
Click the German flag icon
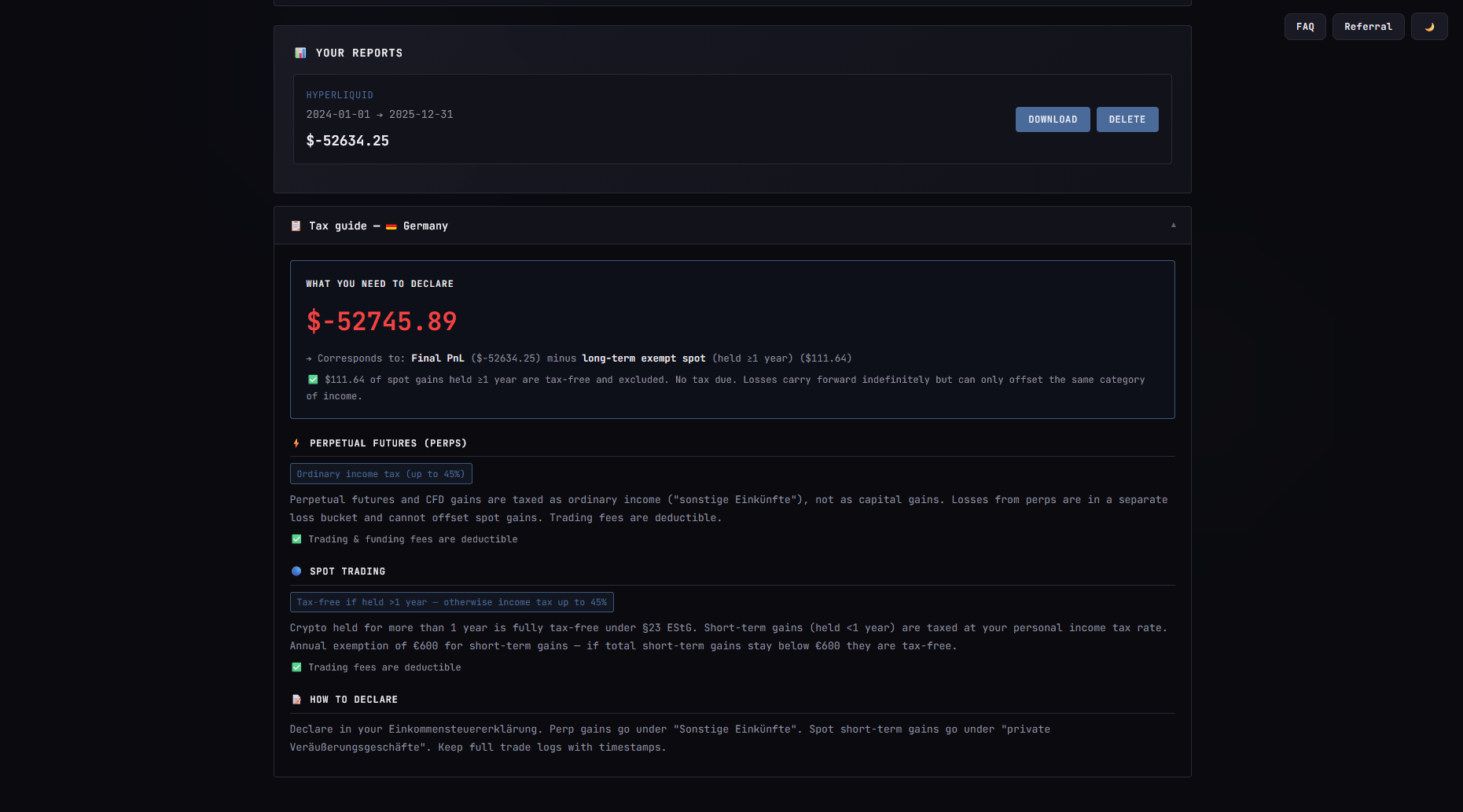391,226
